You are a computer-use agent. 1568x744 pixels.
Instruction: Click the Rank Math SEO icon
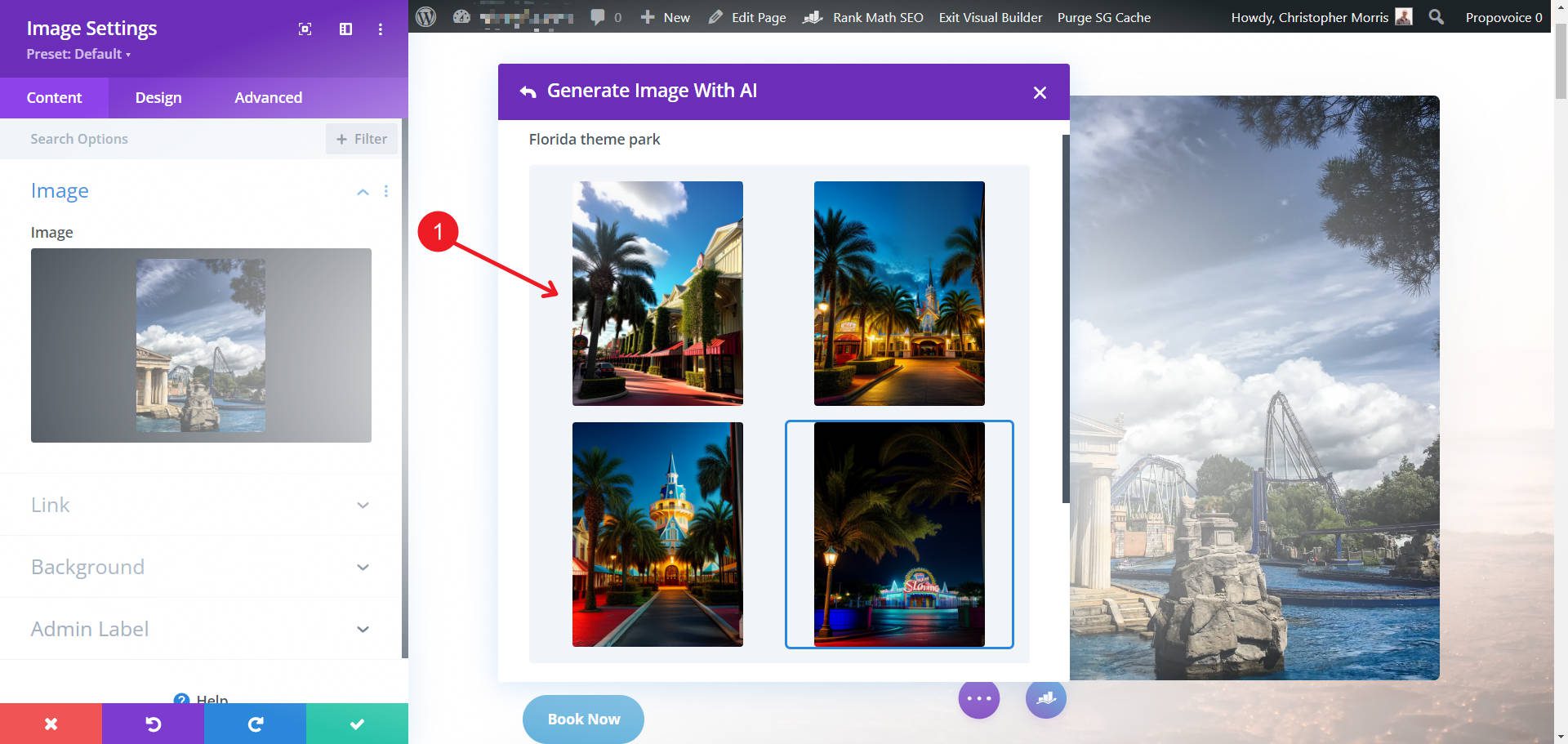(813, 16)
